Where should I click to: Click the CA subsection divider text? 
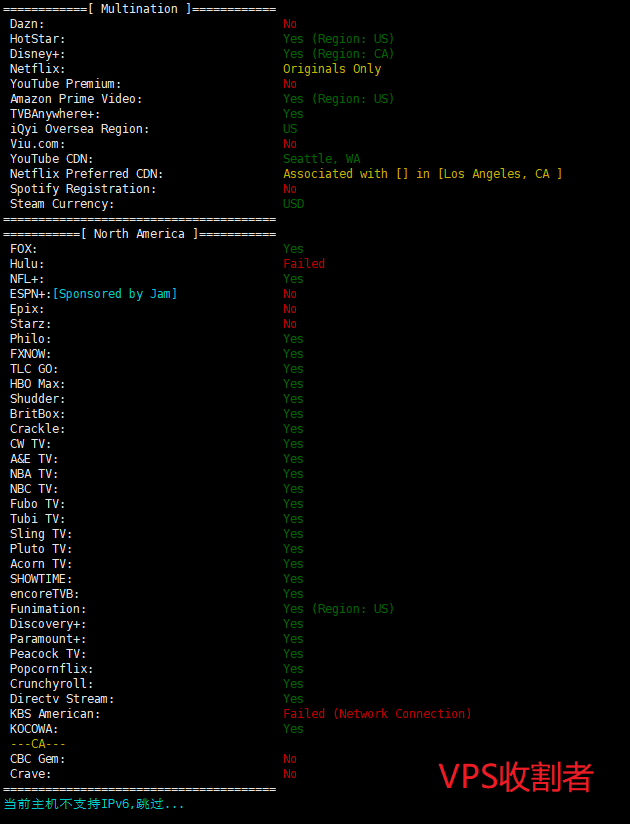tap(38, 744)
